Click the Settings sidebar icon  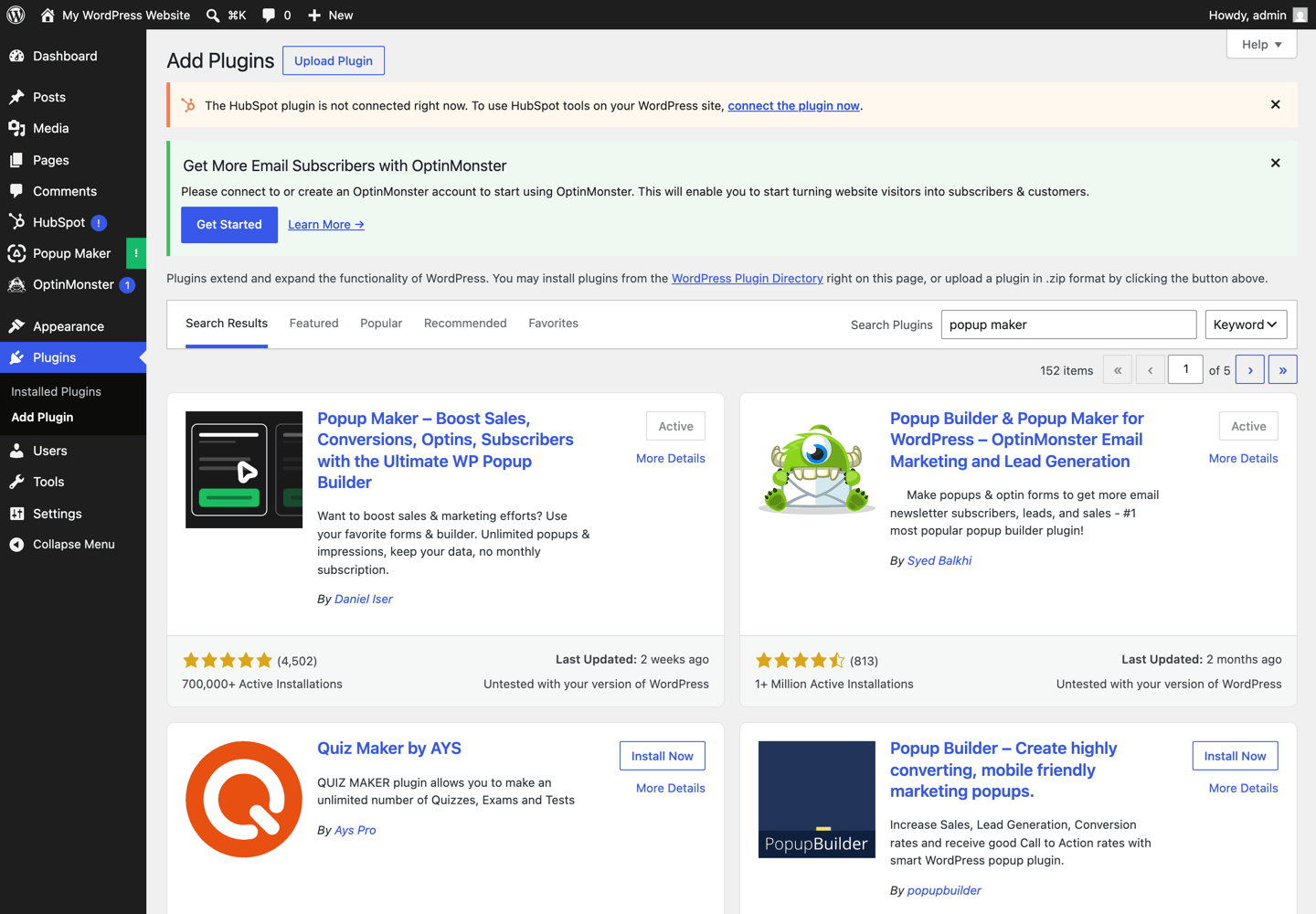click(x=16, y=514)
